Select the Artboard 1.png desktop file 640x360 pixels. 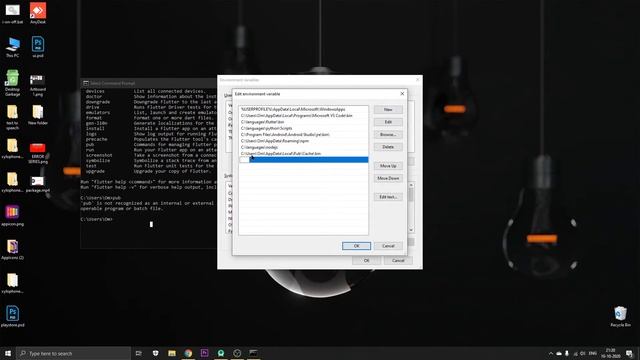tap(38, 84)
